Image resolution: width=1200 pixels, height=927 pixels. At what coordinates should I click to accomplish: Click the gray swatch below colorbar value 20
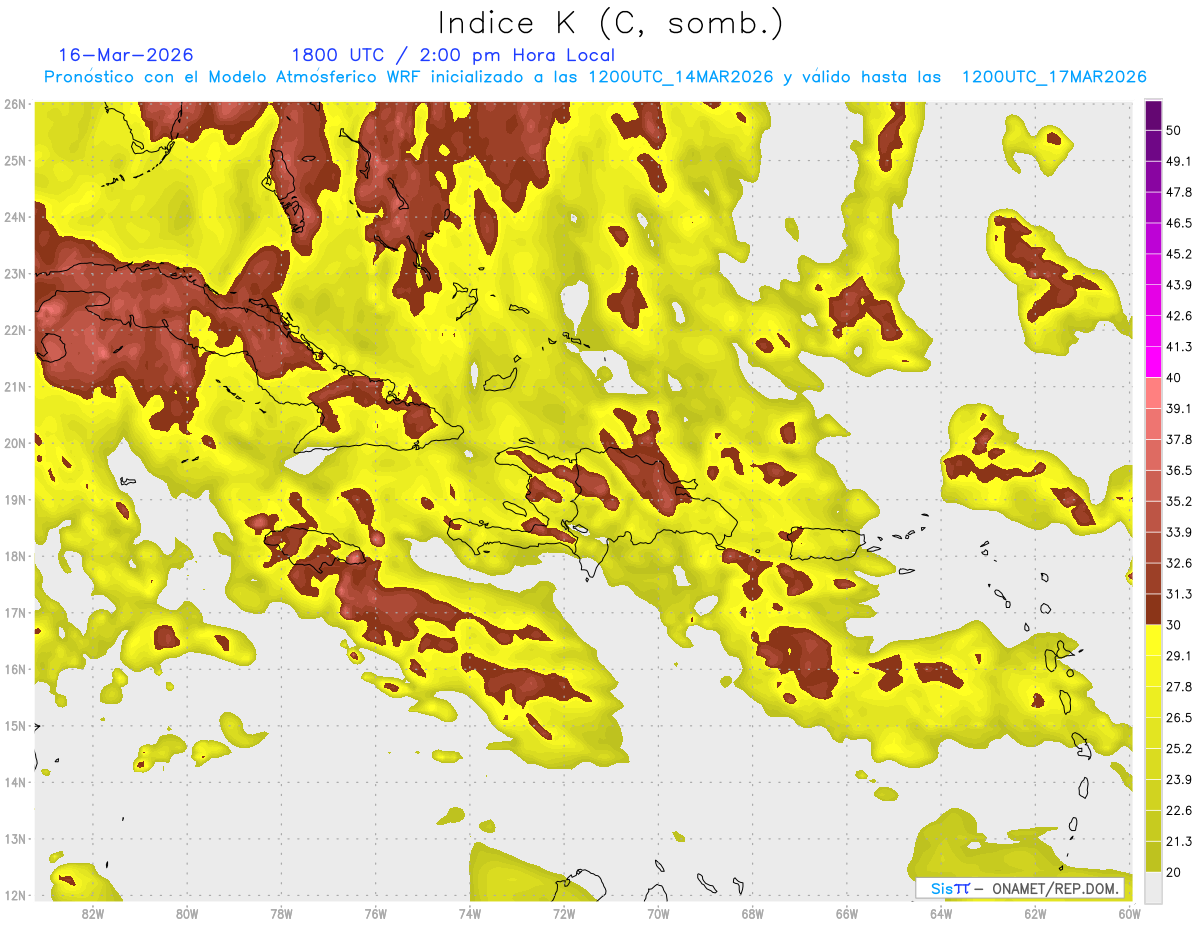(1153, 886)
